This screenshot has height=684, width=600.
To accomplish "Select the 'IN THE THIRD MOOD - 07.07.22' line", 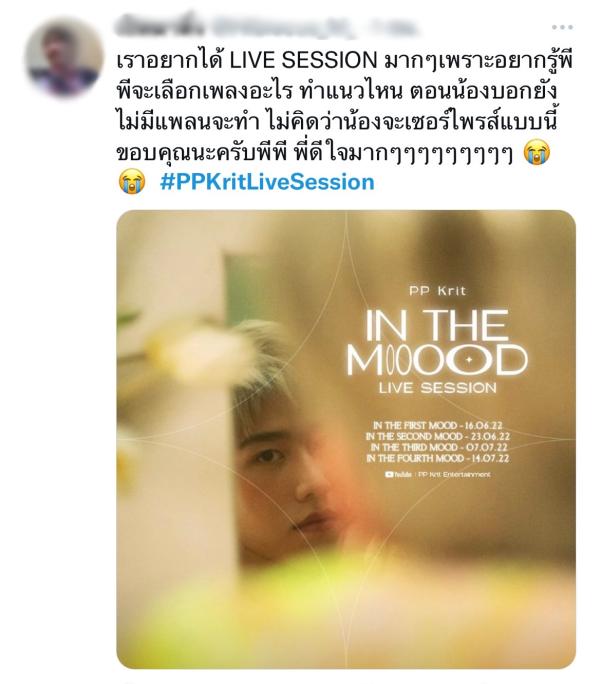I will pyautogui.click(x=439, y=447).
